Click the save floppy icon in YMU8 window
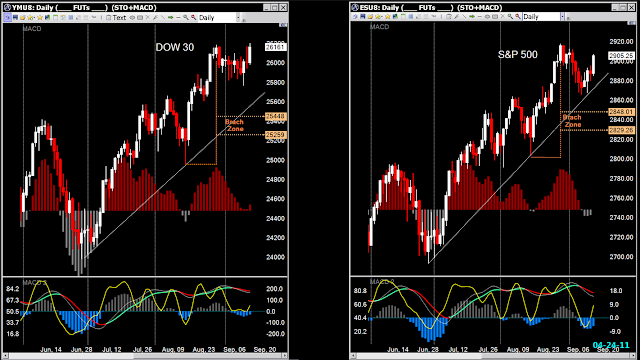This screenshot has height=360, width=640. [15, 18]
